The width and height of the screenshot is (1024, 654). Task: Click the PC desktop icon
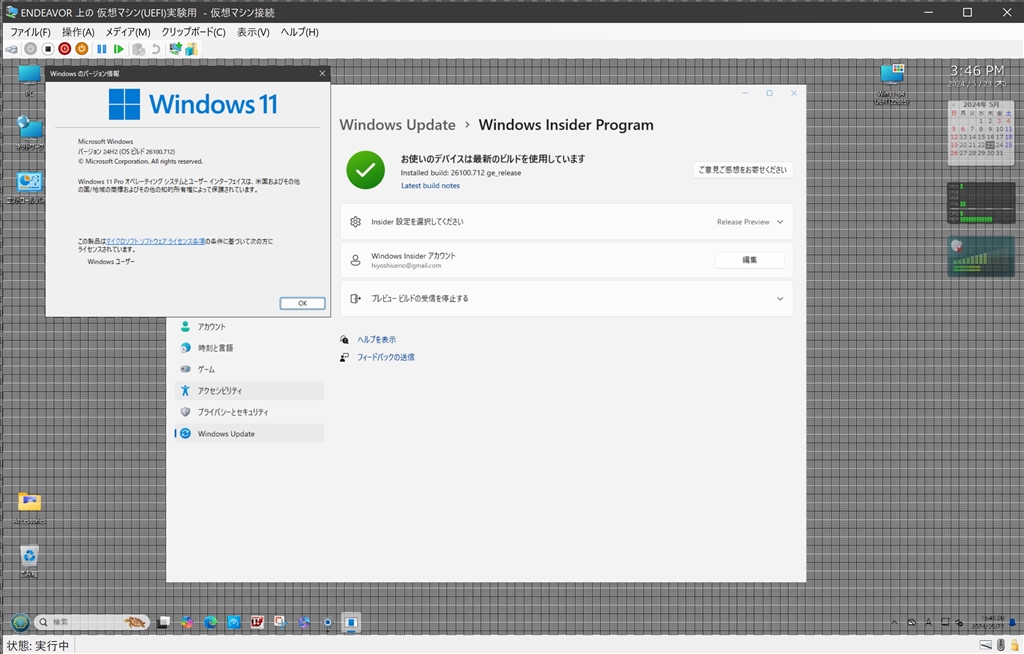(x=29, y=81)
